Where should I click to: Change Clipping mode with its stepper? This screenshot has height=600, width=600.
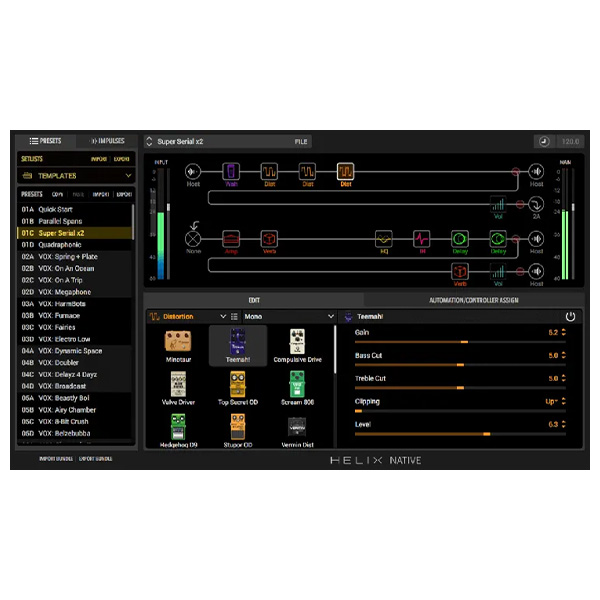[x=564, y=401]
